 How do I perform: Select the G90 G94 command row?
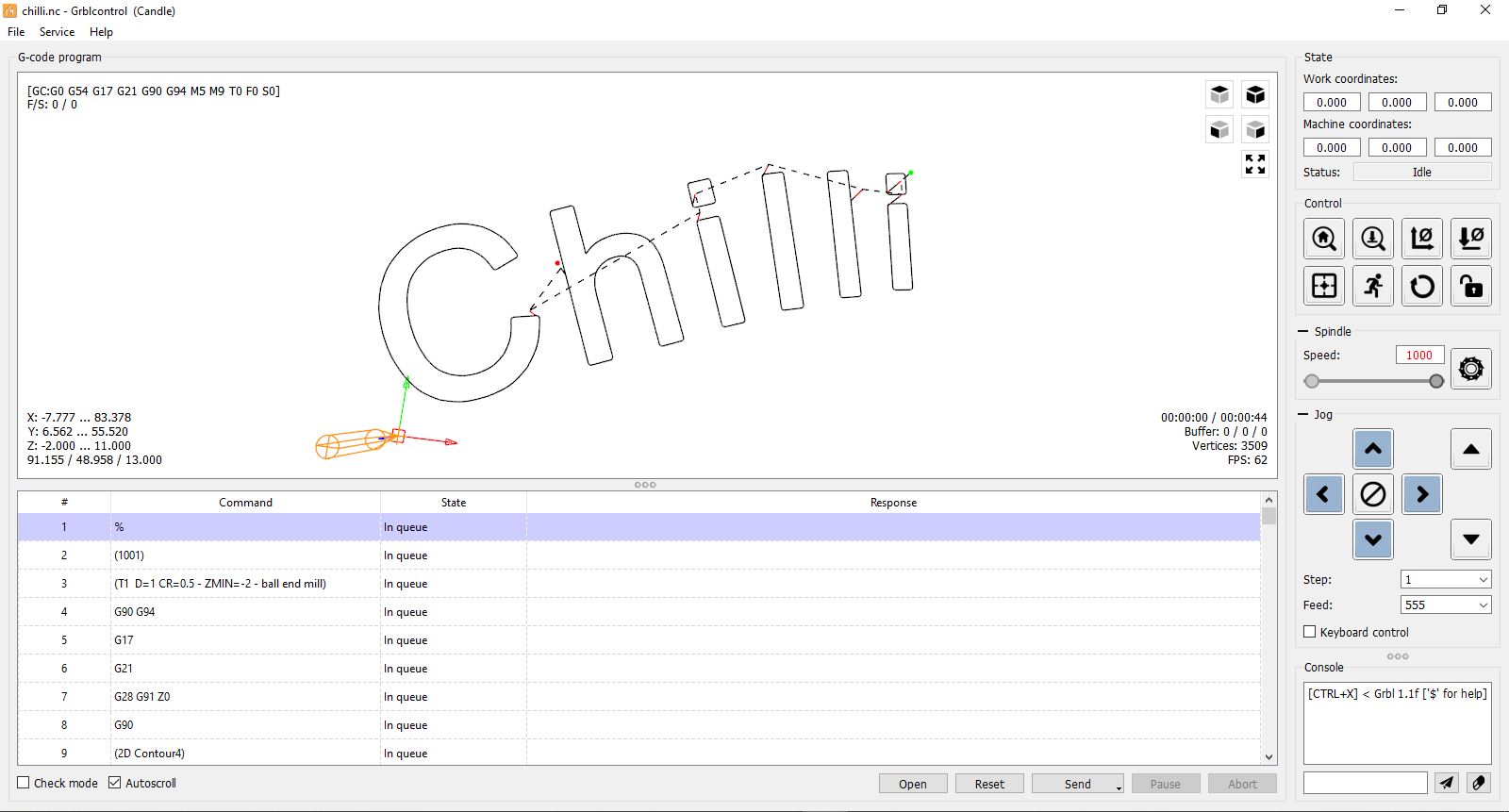pos(638,611)
